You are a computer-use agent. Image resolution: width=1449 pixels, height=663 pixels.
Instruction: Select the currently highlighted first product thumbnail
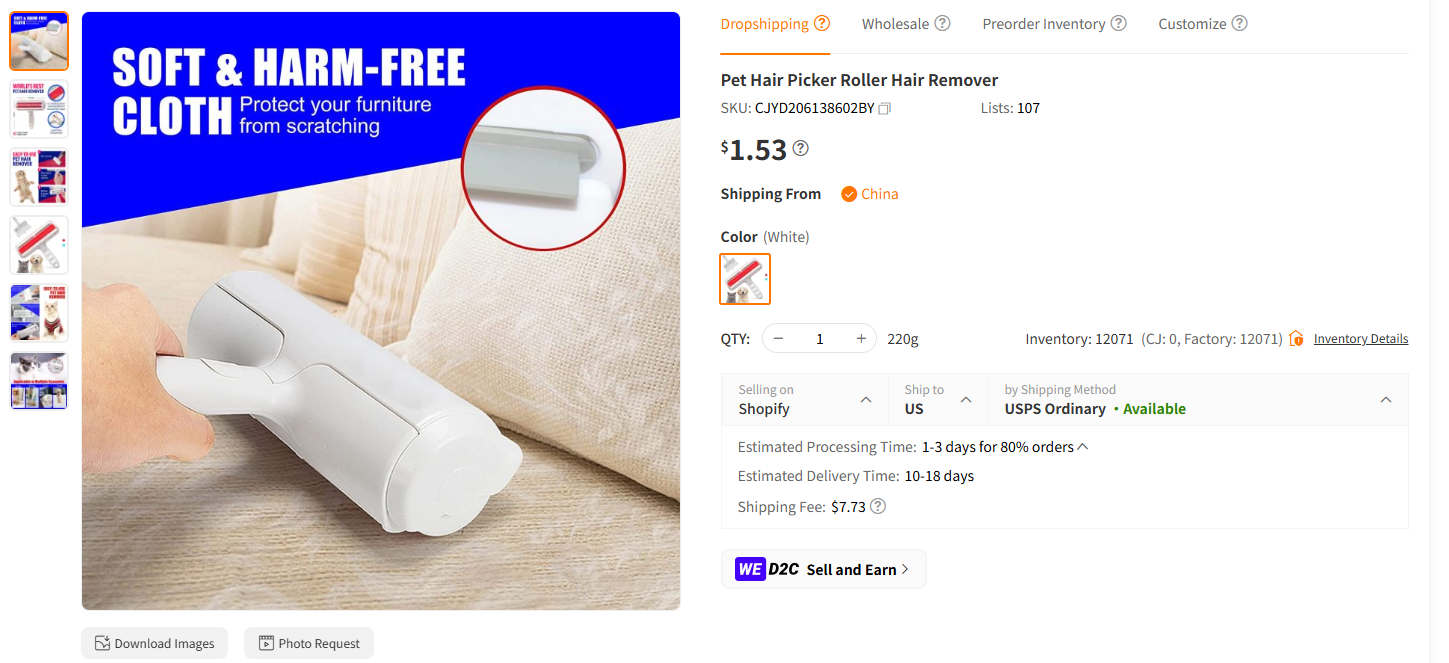click(38, 41)
